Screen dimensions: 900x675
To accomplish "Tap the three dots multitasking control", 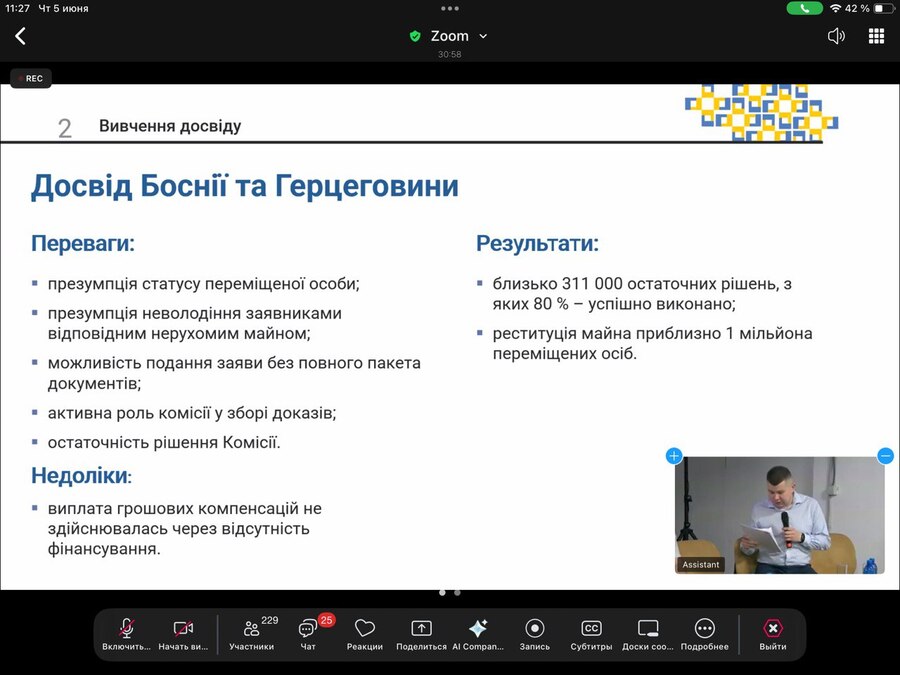I will [450, 8].
